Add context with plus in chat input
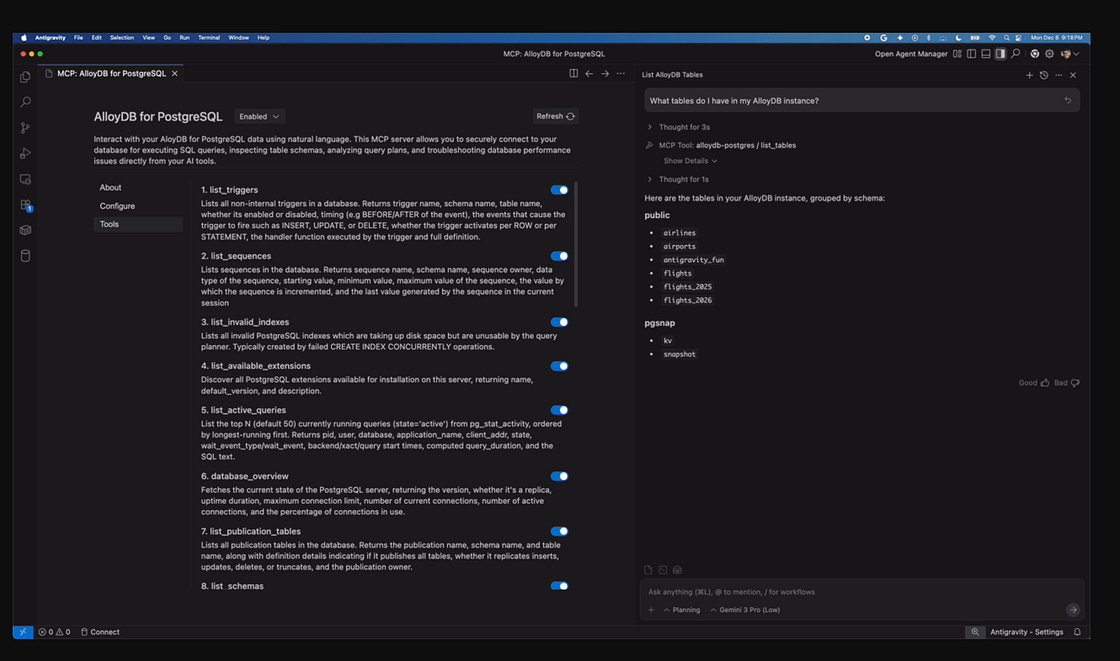Screen dimensions: 1120x661 [651, 610]
